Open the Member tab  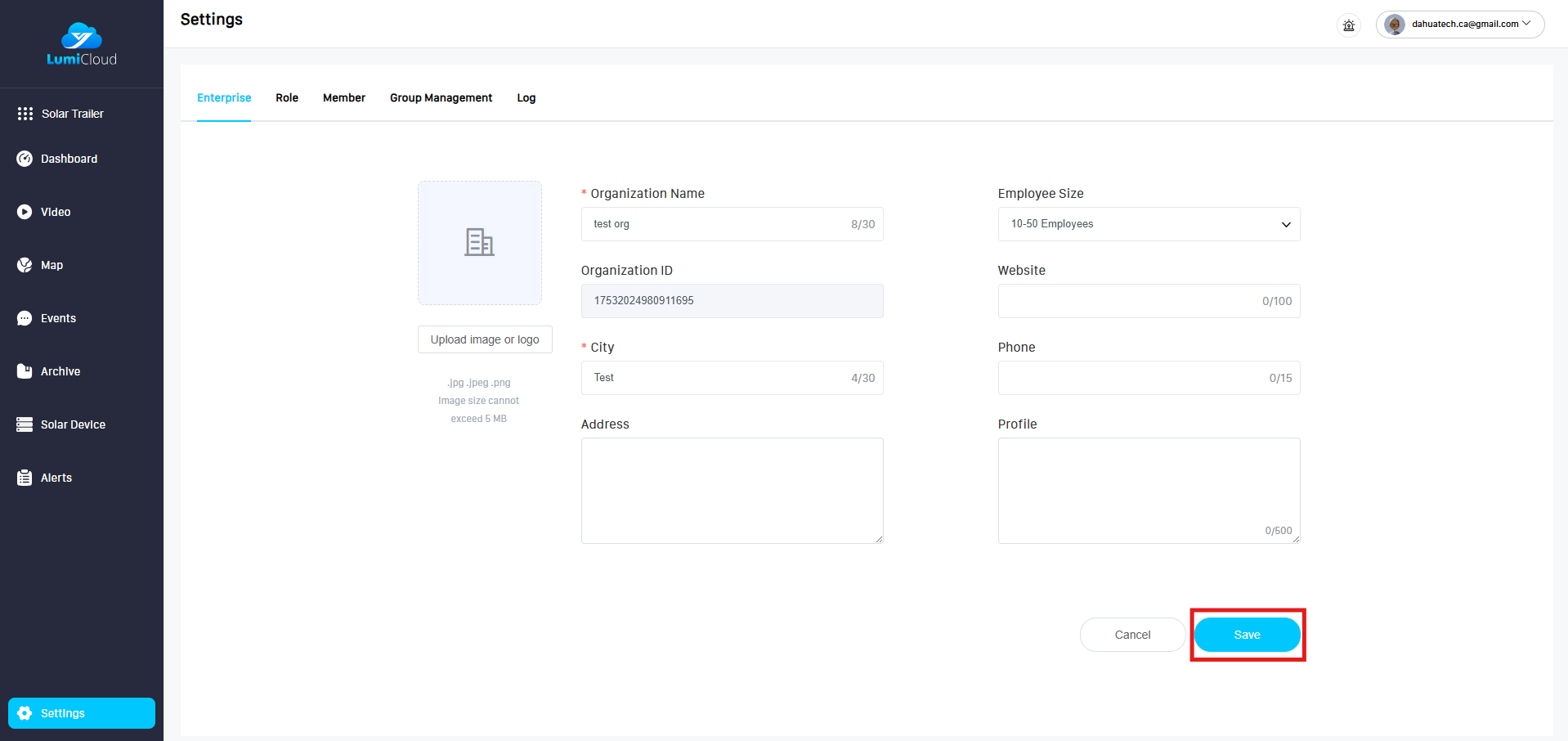click(344, 98)
